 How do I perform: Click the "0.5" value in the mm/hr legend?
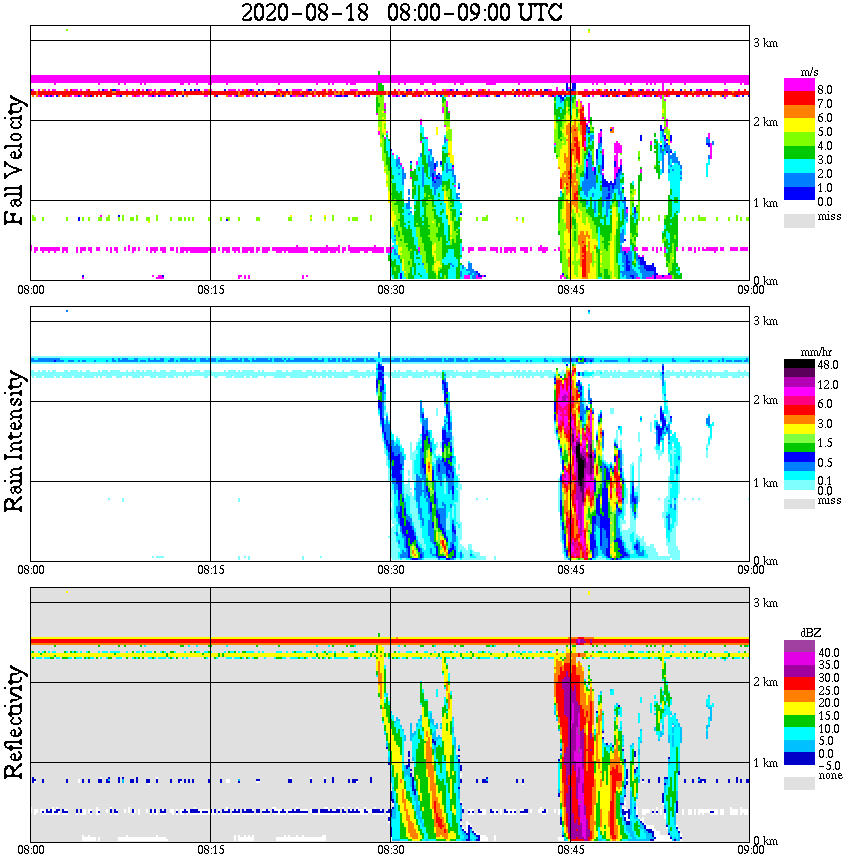click(x=825, y=462)
